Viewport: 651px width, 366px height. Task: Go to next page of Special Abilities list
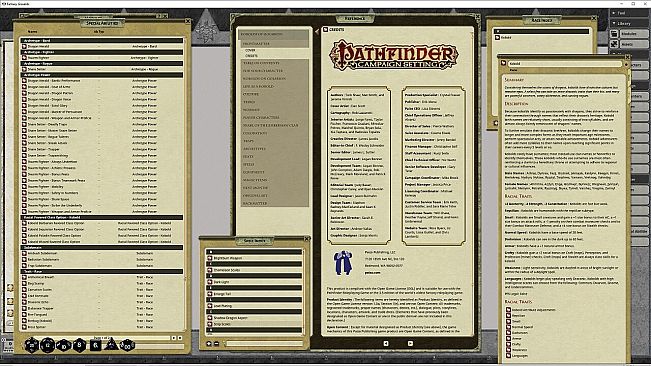click(x=180, y=338)
